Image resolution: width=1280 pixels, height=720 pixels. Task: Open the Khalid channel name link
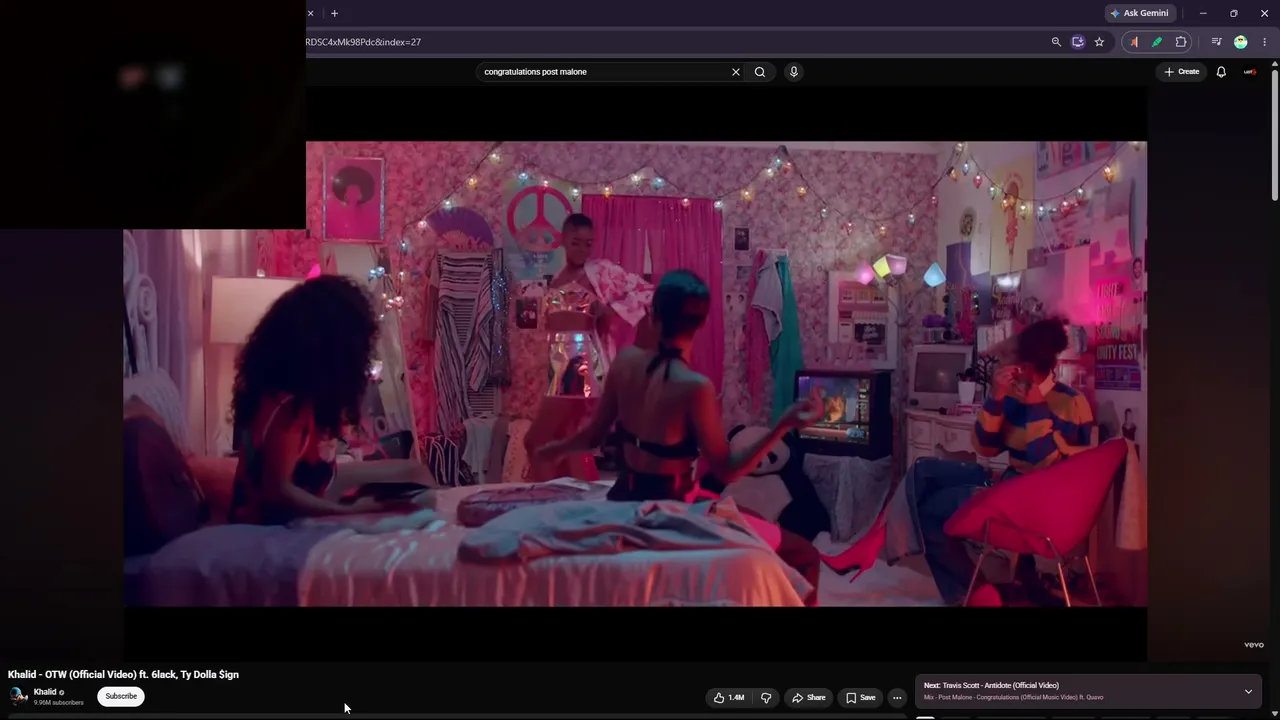click(x=45, y=692)
